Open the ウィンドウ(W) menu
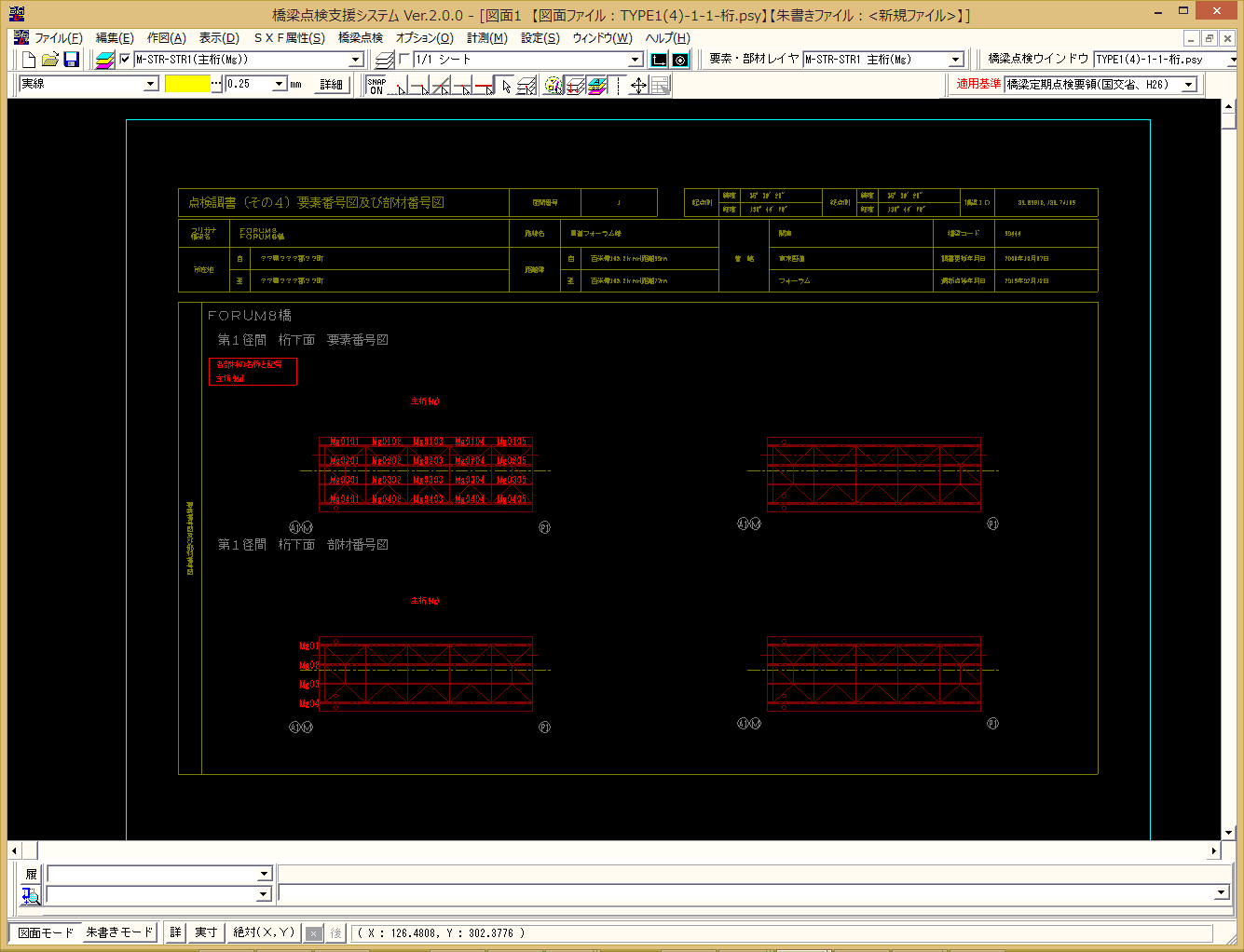 602,38
